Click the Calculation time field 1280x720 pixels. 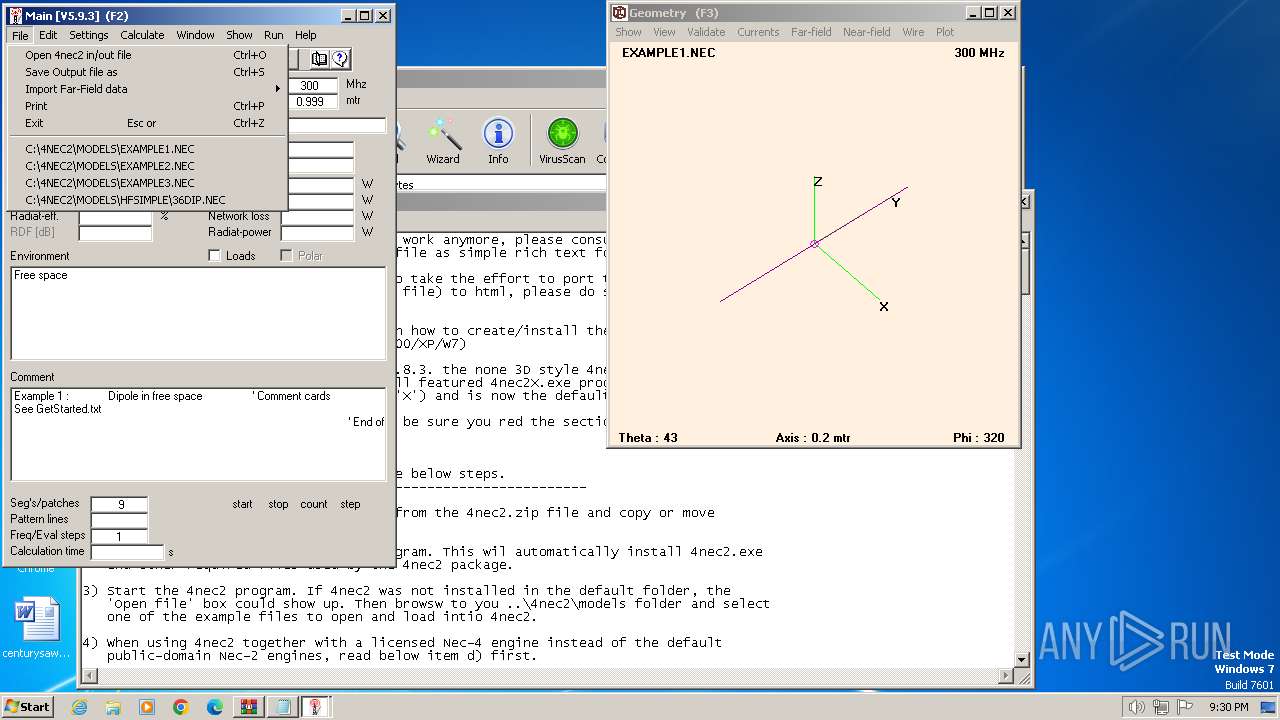(127, 552)
